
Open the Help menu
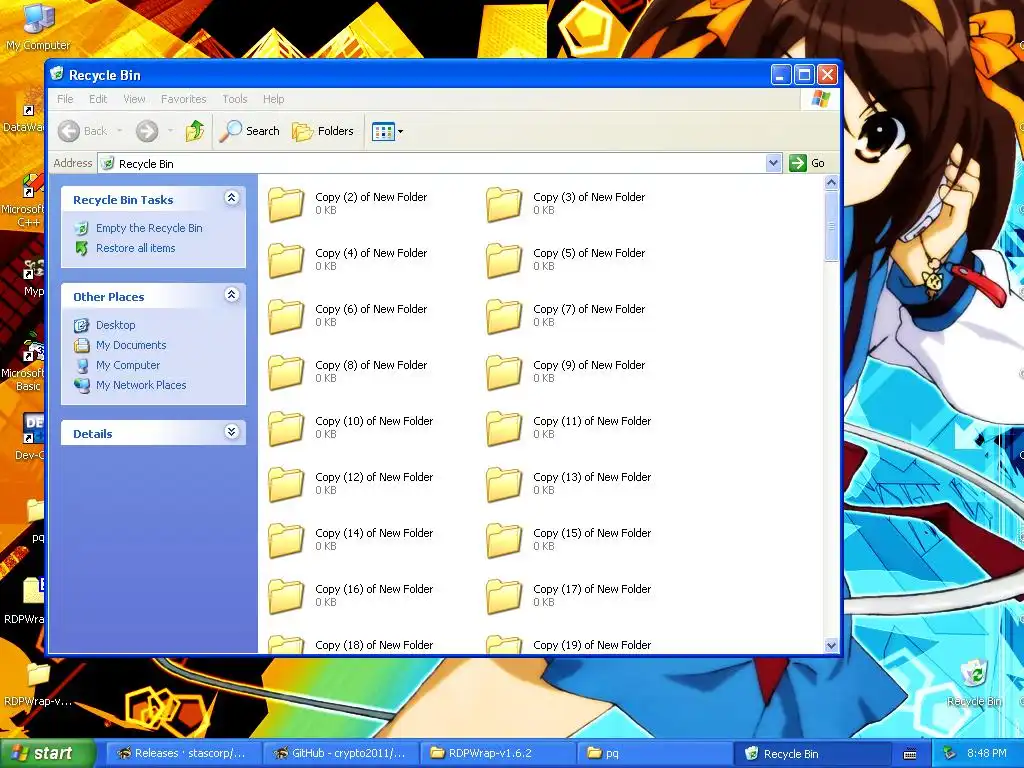274,99
